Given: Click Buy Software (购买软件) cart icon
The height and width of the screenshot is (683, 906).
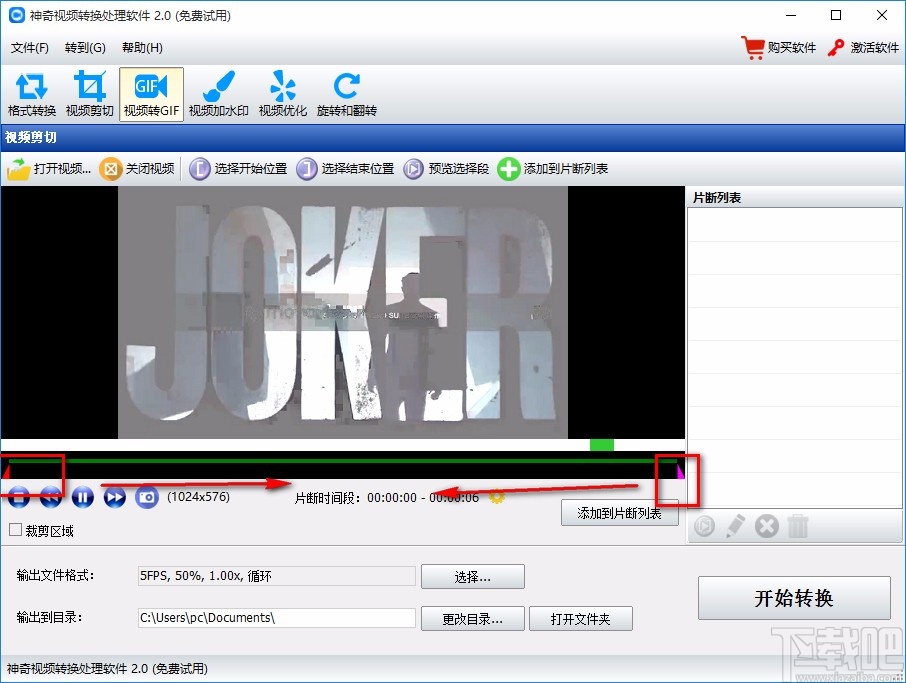Looking at the screenshot, I should [x=753, y=47].
